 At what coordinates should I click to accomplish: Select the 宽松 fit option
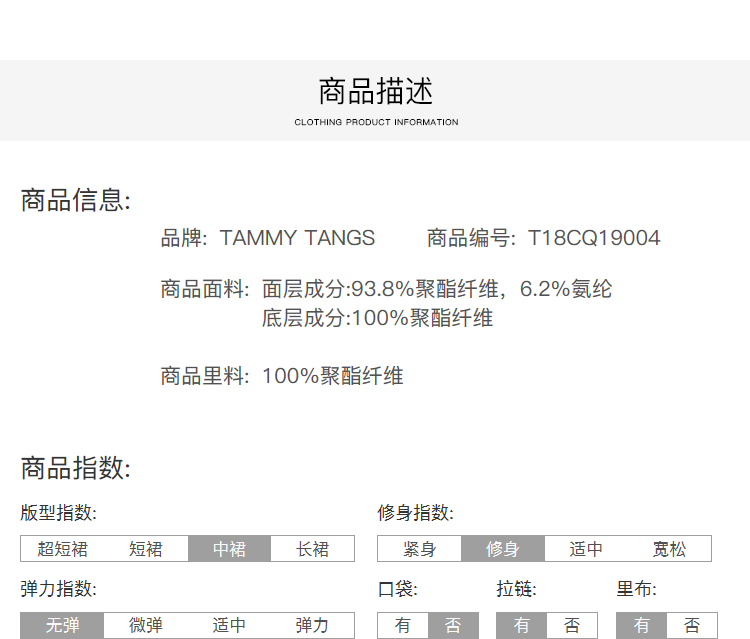tap(669, 549)
